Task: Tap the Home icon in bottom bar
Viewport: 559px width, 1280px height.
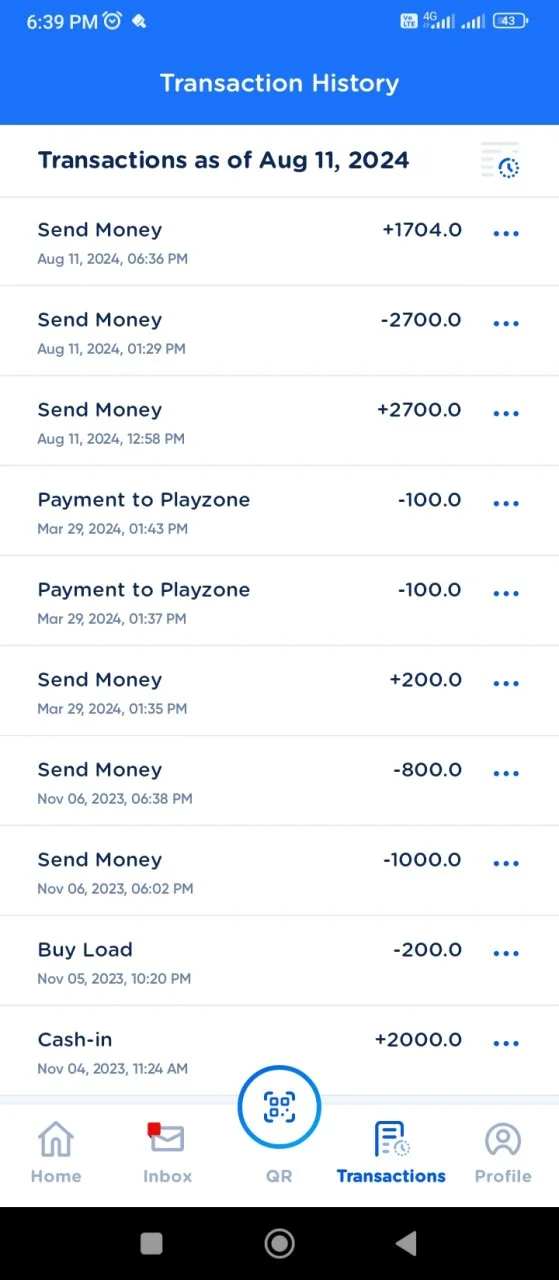Action: [56, 1139]
